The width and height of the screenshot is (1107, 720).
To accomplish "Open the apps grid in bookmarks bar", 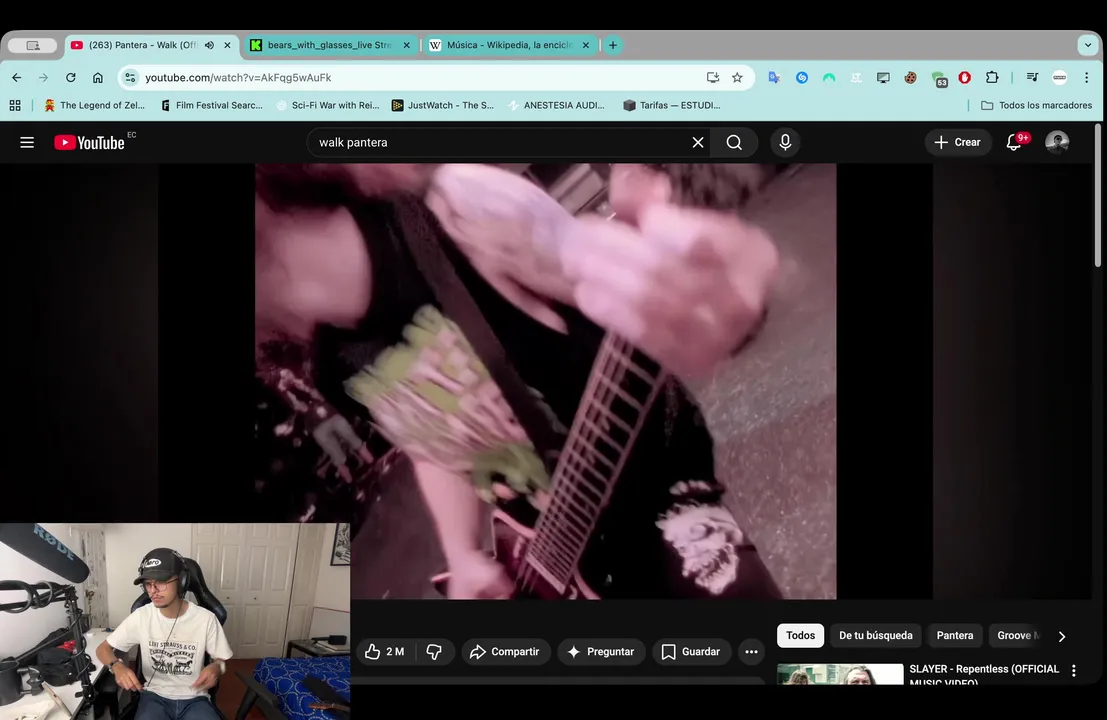I will point(15,105).
